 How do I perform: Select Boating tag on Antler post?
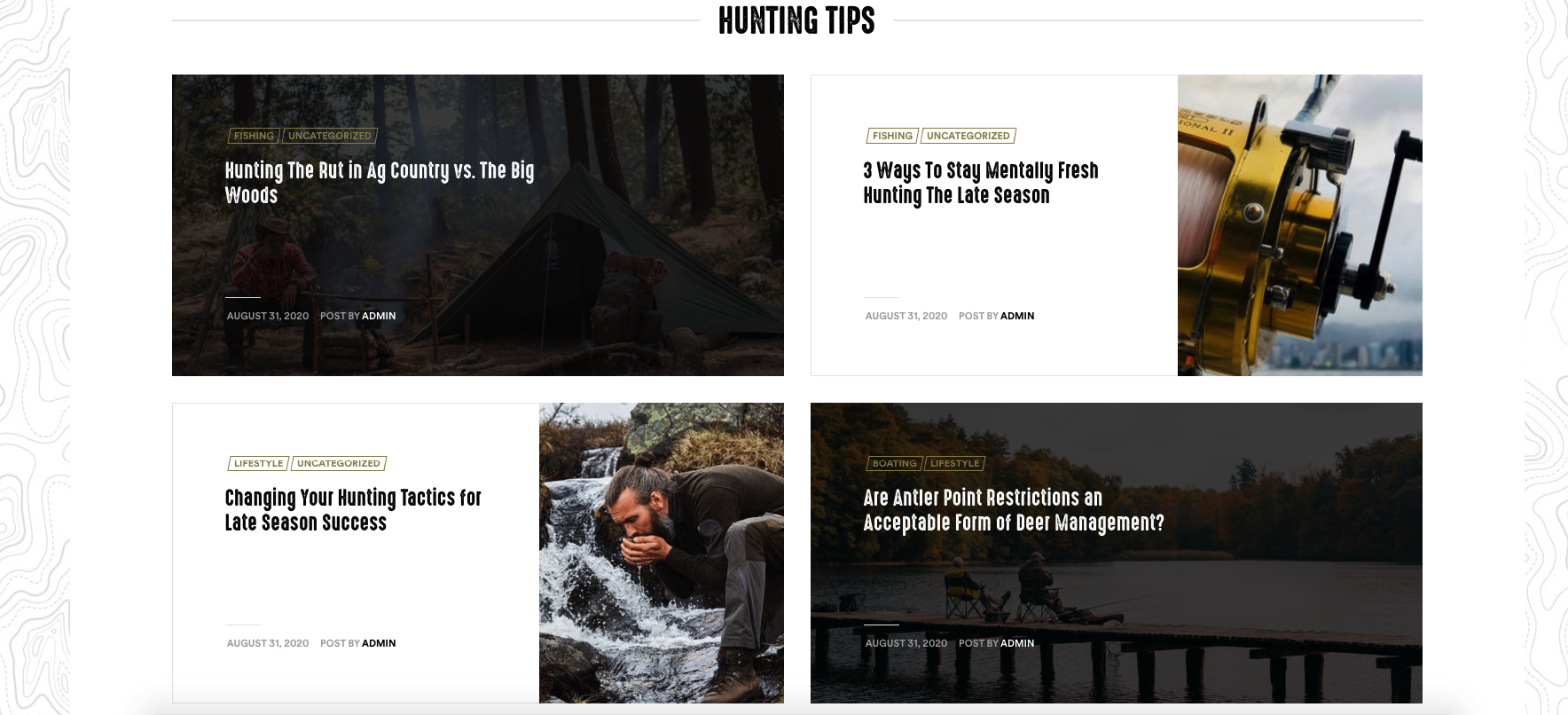(x=894, y=463)
